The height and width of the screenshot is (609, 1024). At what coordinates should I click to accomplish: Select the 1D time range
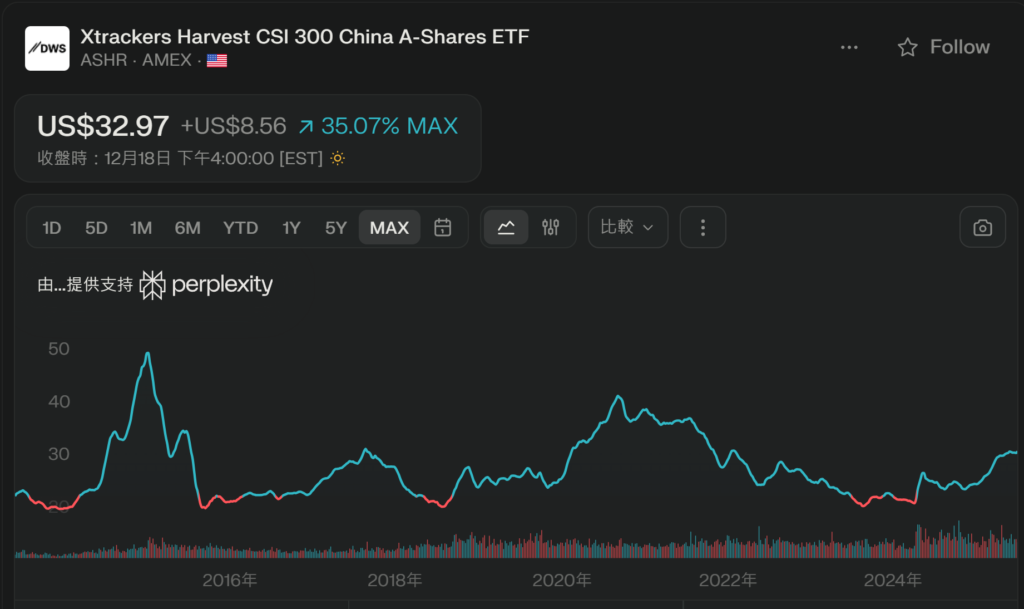[52, 227]
